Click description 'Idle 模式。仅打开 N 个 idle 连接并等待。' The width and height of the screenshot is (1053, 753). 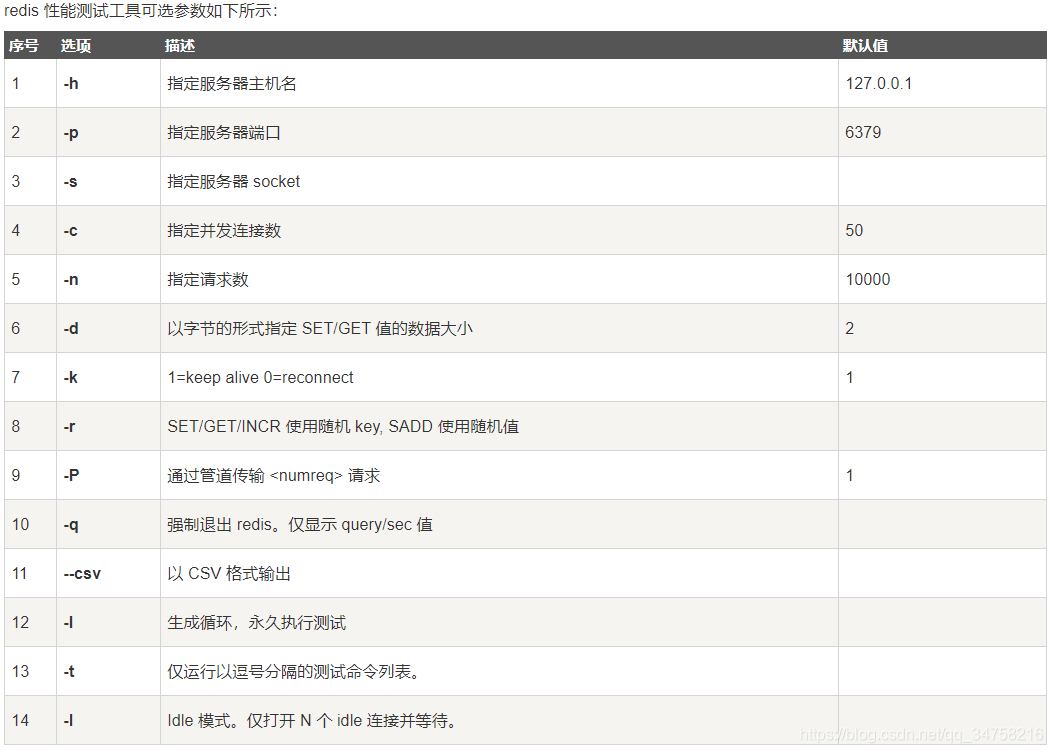tap(314, 720)
